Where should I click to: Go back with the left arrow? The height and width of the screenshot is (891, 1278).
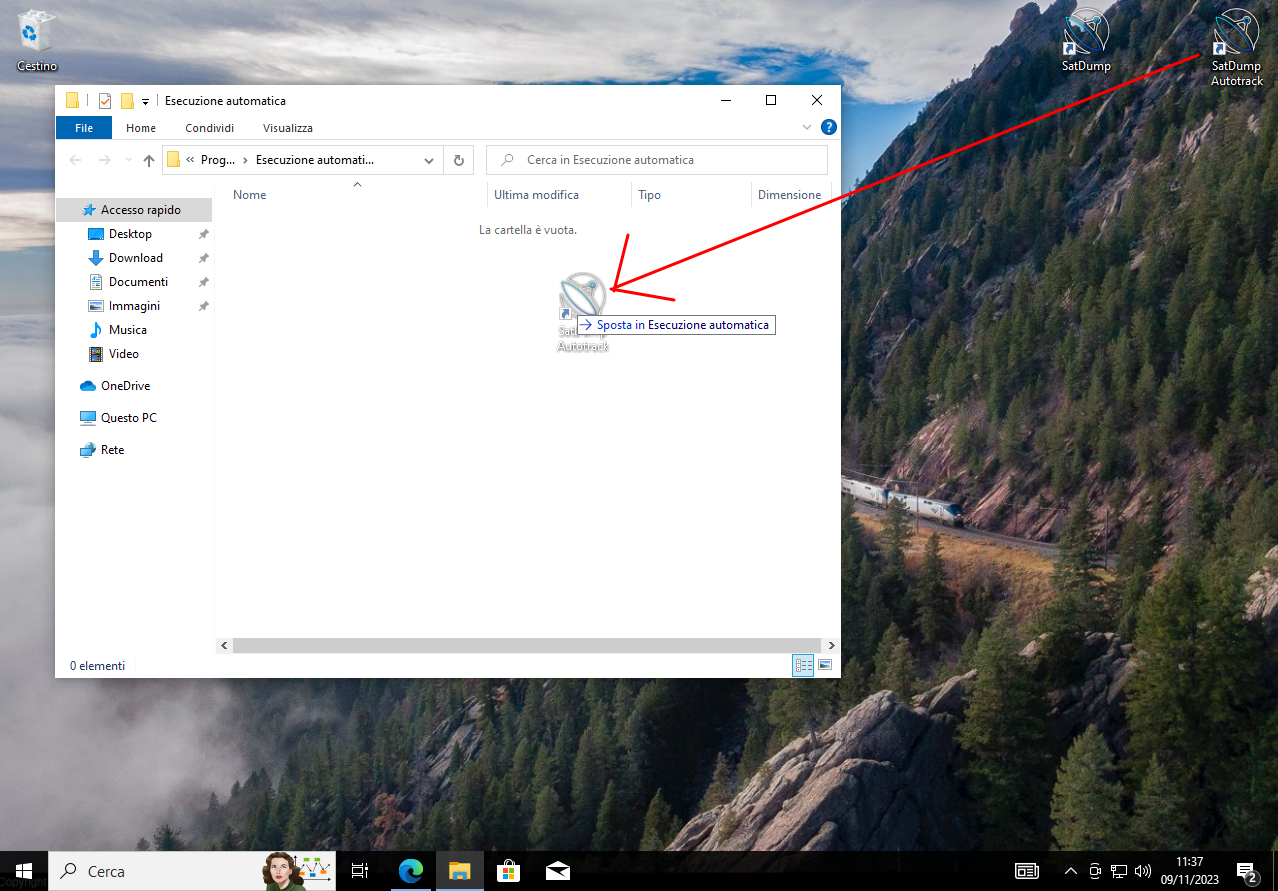tap(76, 160)
